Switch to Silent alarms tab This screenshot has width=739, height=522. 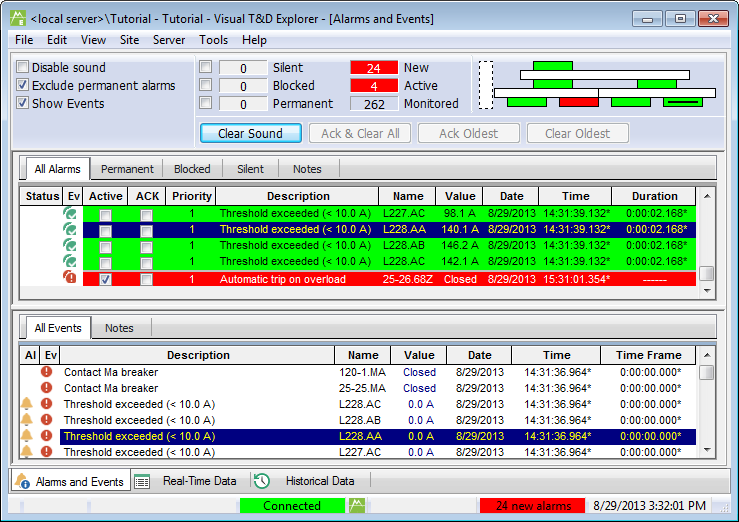click(x=250, y=169)
